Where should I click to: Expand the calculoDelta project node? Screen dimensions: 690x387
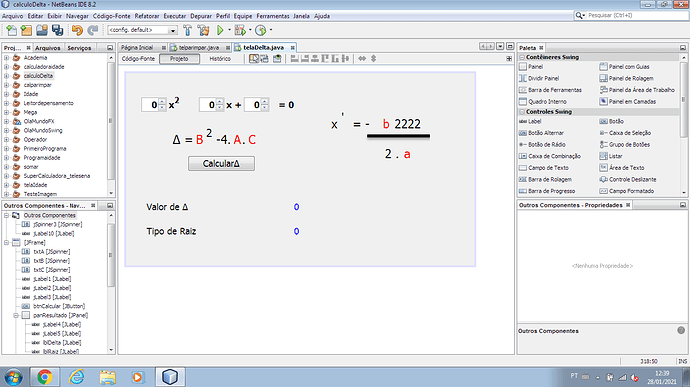(7, 76)
